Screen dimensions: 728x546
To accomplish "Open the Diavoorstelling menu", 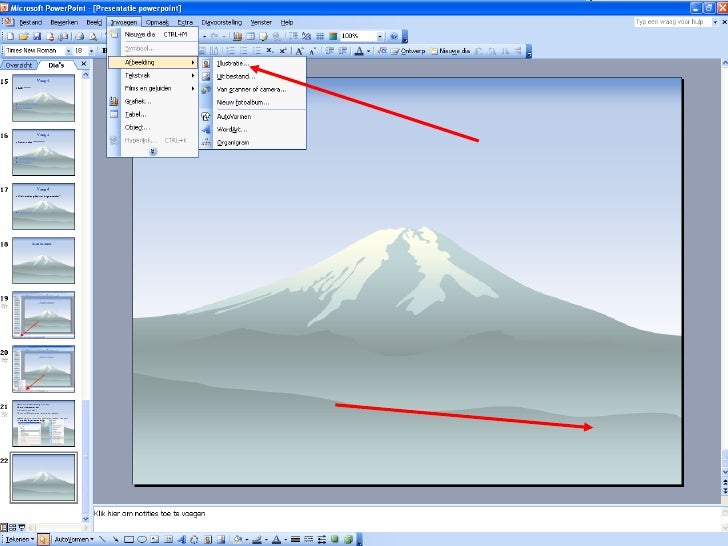I will pos(222,22).
